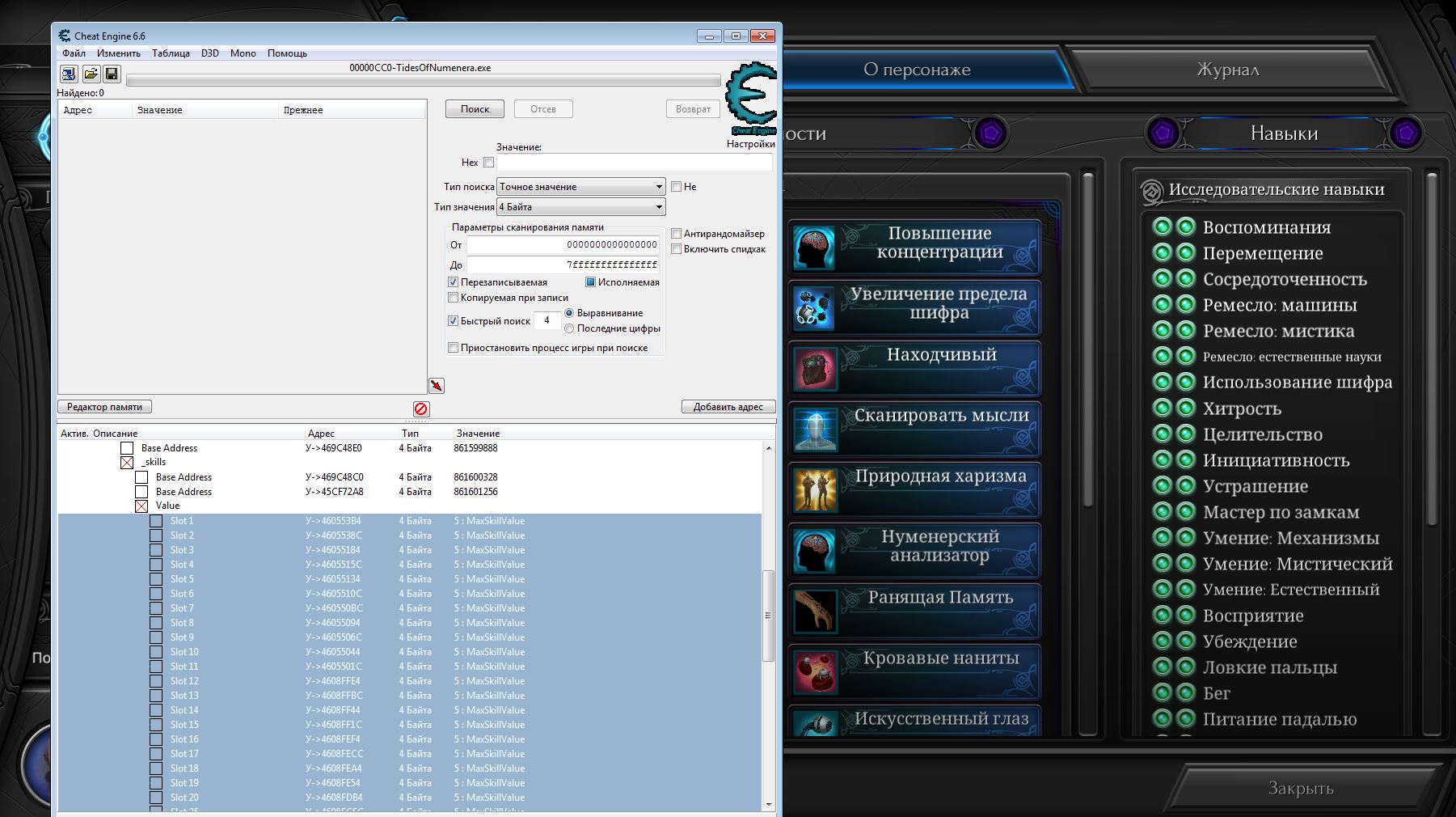The image size is (1456, 817).
Task: Click the open process icon
Action: point(69,74)
